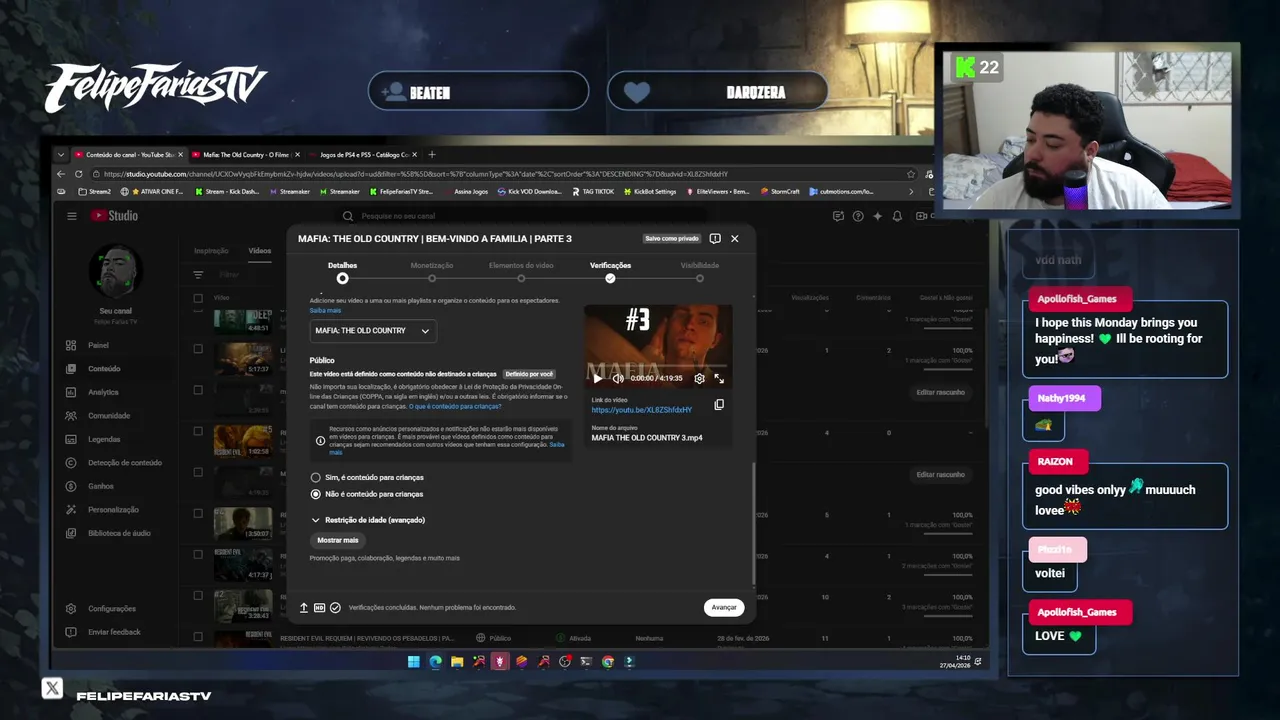Check the box for the 3:28:43 video row
This screenshot has height=720, width=1280.
(198, 596)
